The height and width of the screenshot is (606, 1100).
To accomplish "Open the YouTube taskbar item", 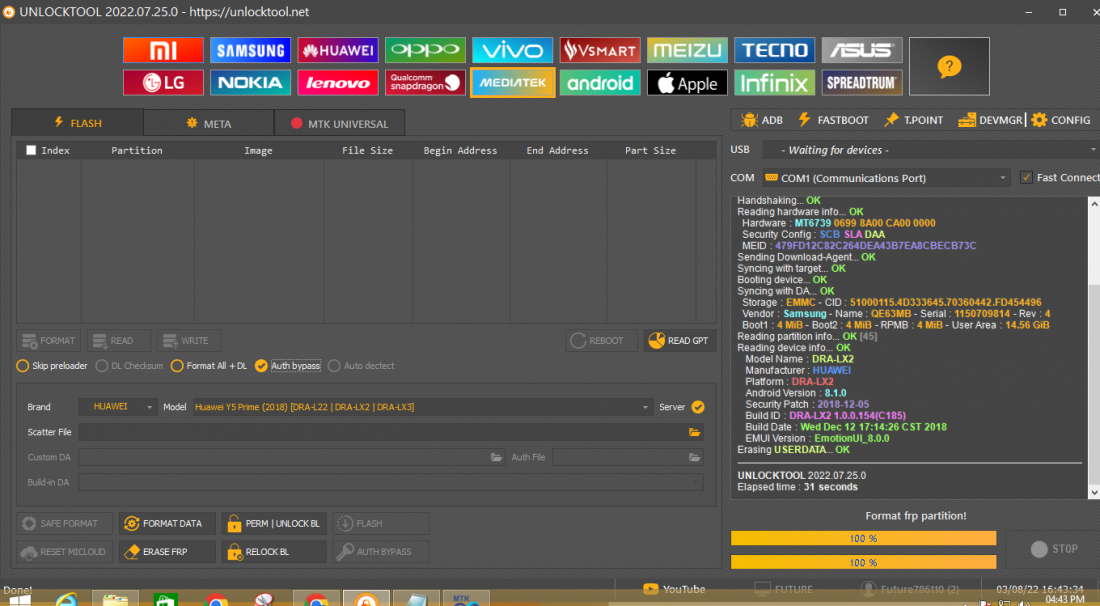I will tap(674, 589).
